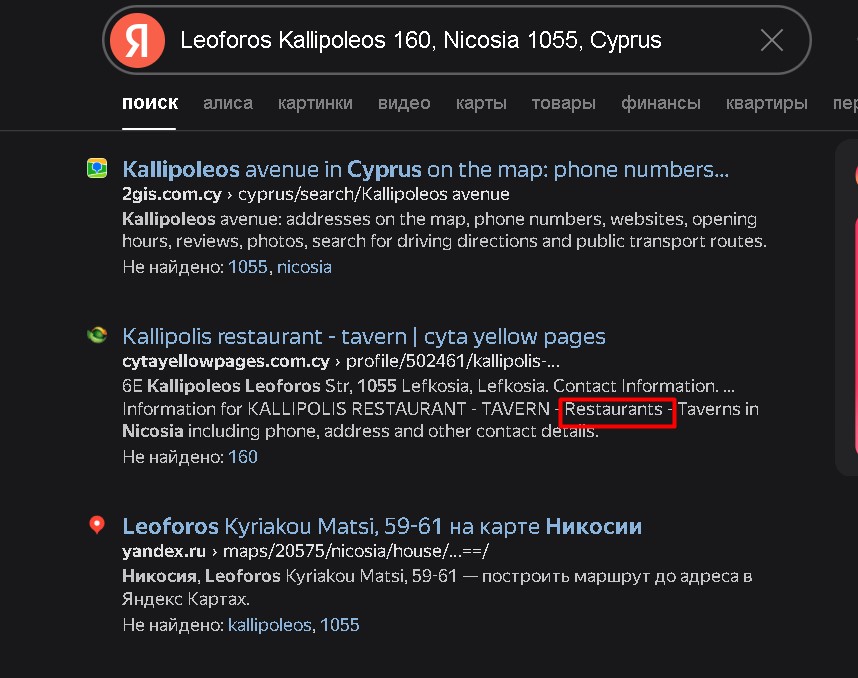Click the cyta yellow pages favicon
Image resolution: width=858 pixels, height=678 pixels.
click(96, 336)
